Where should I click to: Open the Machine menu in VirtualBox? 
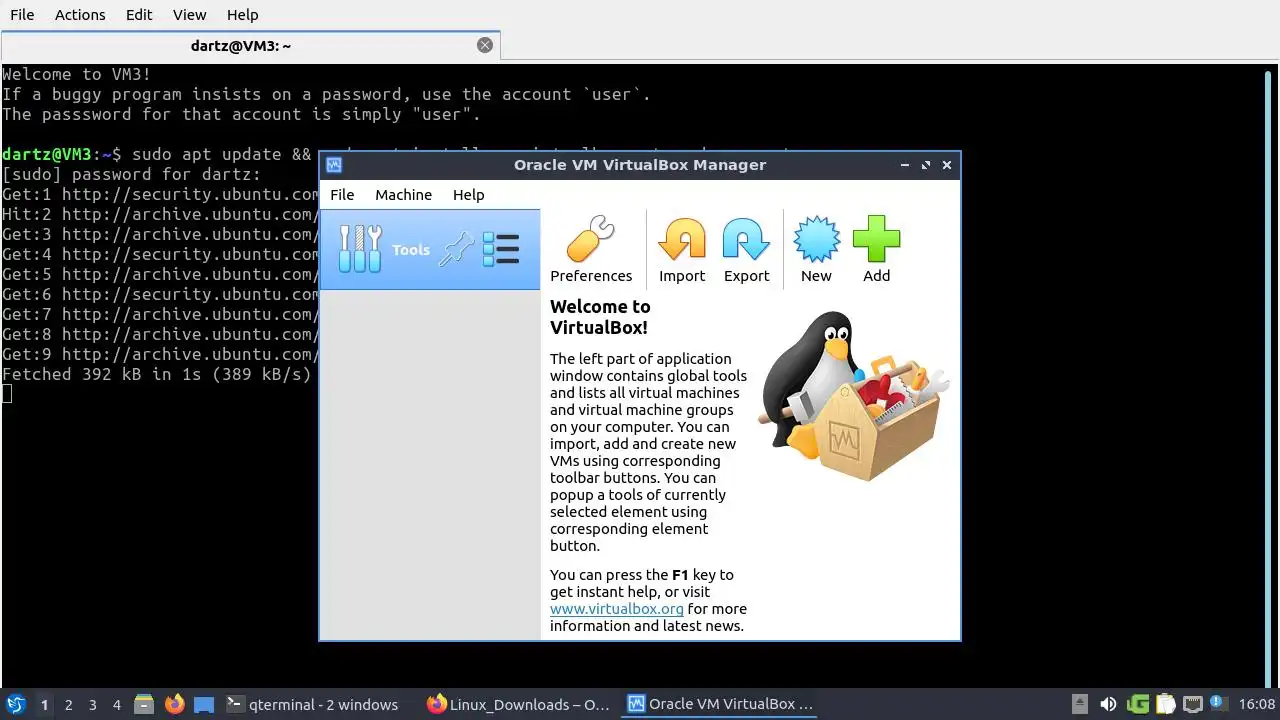coord(403,195)
